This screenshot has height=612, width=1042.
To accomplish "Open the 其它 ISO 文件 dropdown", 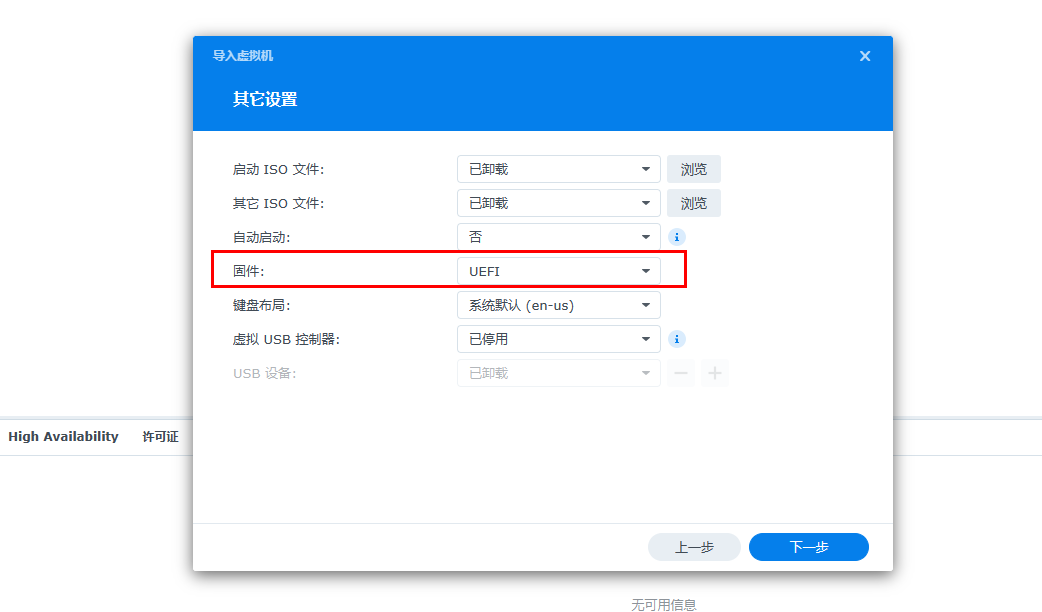I will [x=558, y=203].
